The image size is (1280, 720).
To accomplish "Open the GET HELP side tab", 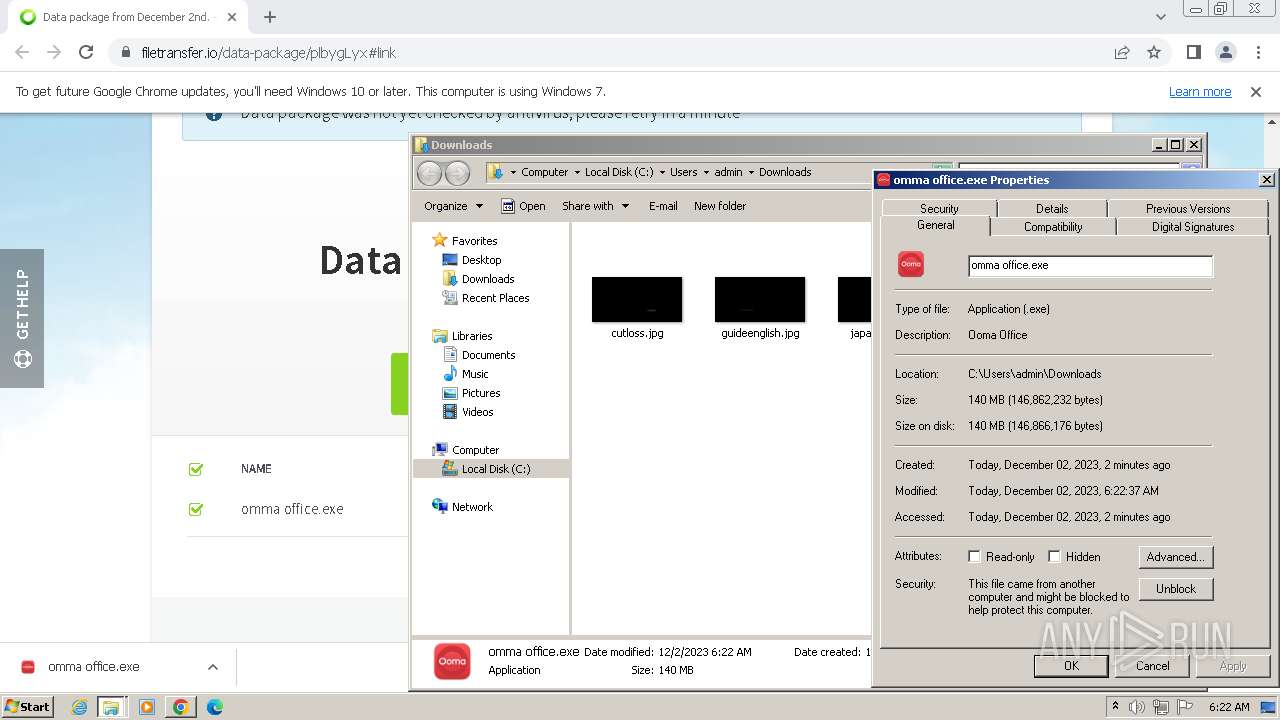I will coord(22,318).
